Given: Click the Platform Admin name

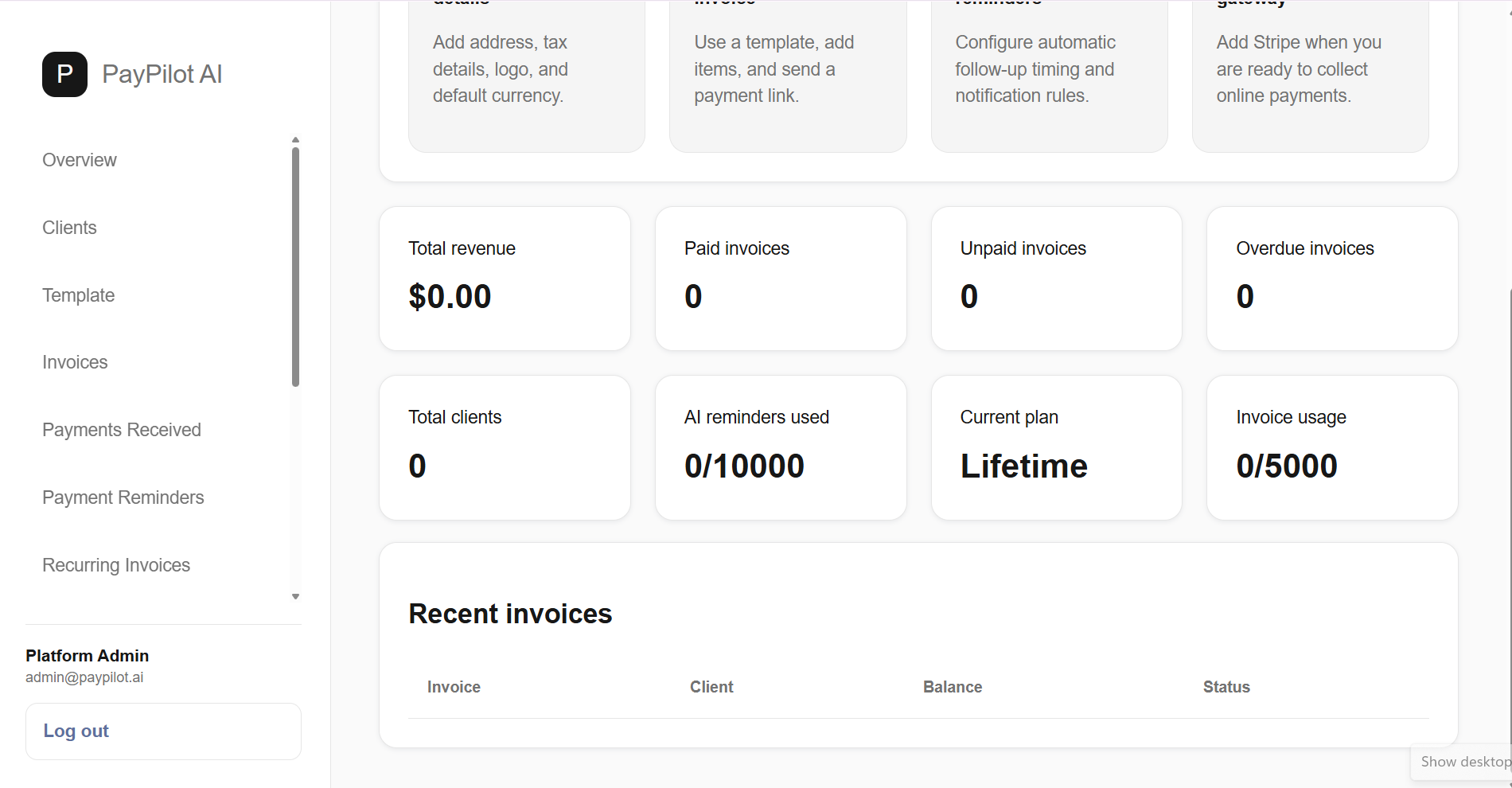Looking at the screenshot, I should coord(88,656).
